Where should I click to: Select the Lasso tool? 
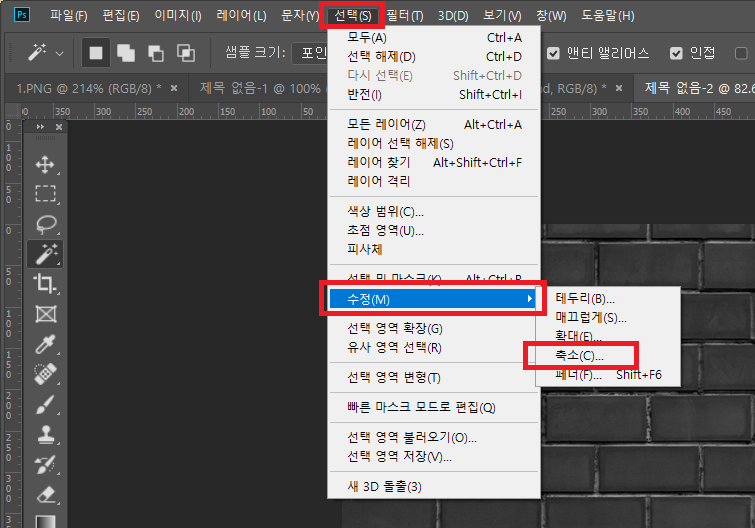(45, 224)
